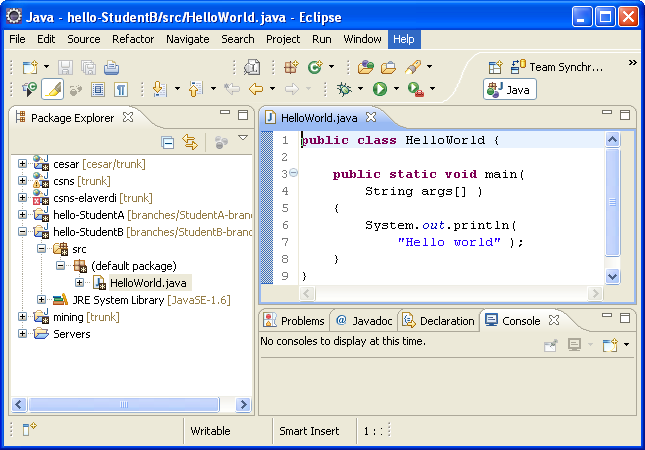This screenshot has width=645, height=450.
Task: Click the Debug bug icon
Action: [345, 89]
